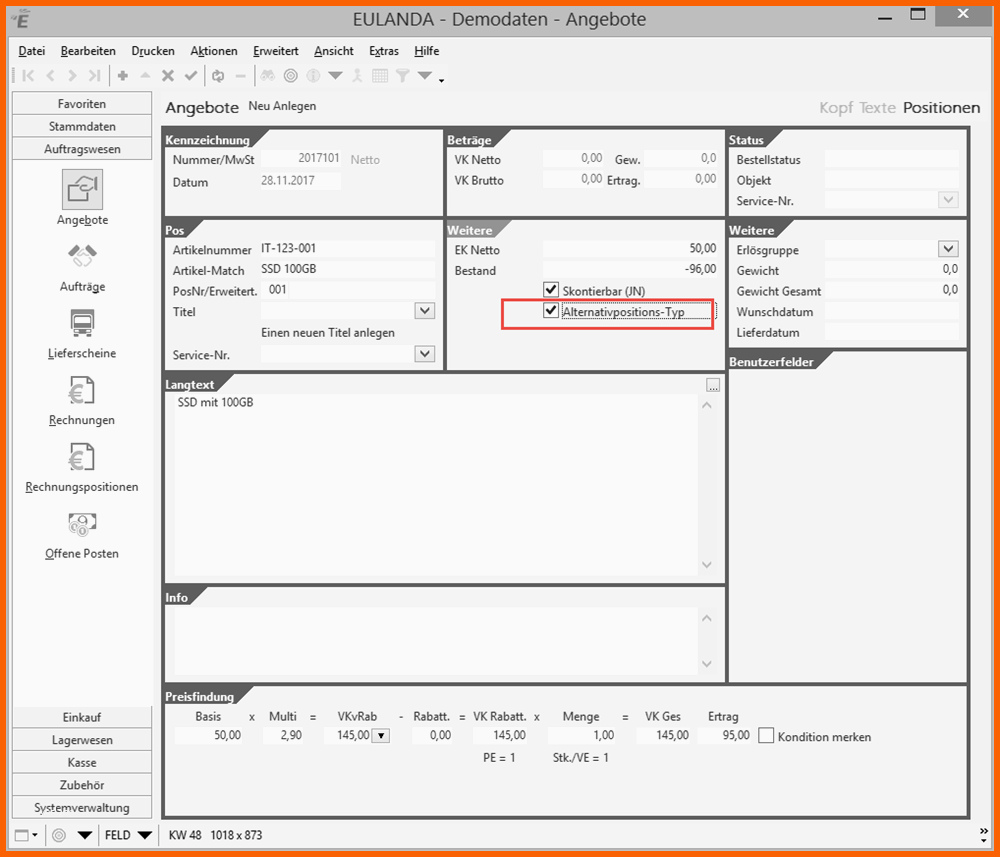
Task: Open Lagerwesen sidebar section
Action: point(82,740)
